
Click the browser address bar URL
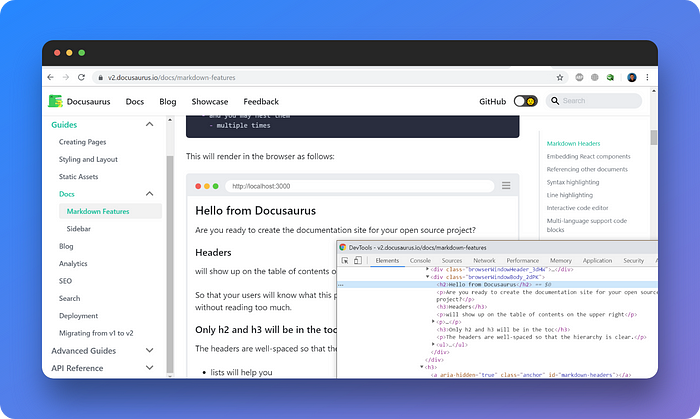[171, 78]
